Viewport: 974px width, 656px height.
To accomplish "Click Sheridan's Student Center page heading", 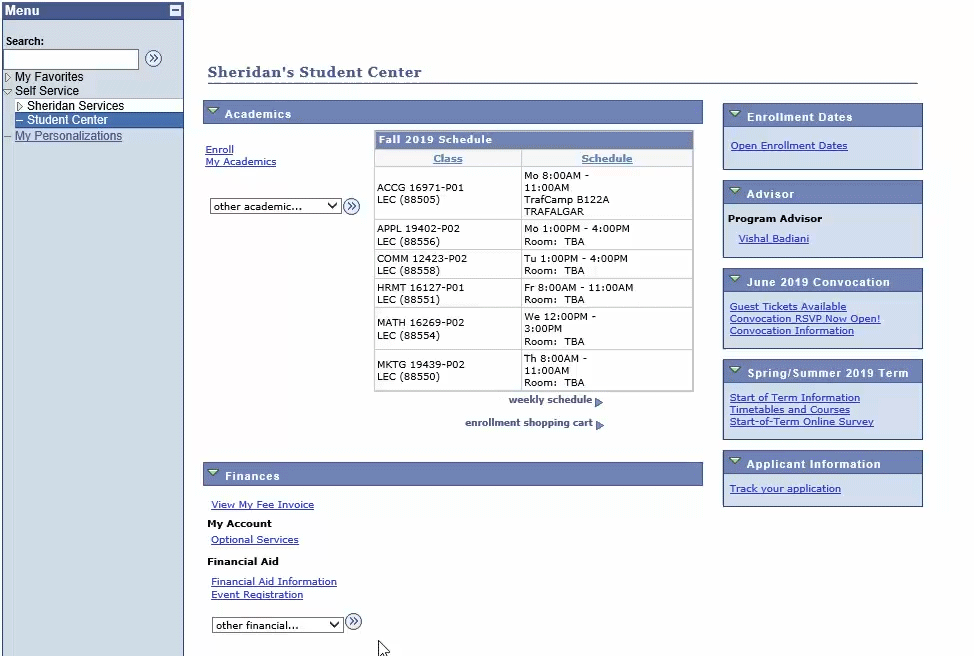I will coord(314,72).
